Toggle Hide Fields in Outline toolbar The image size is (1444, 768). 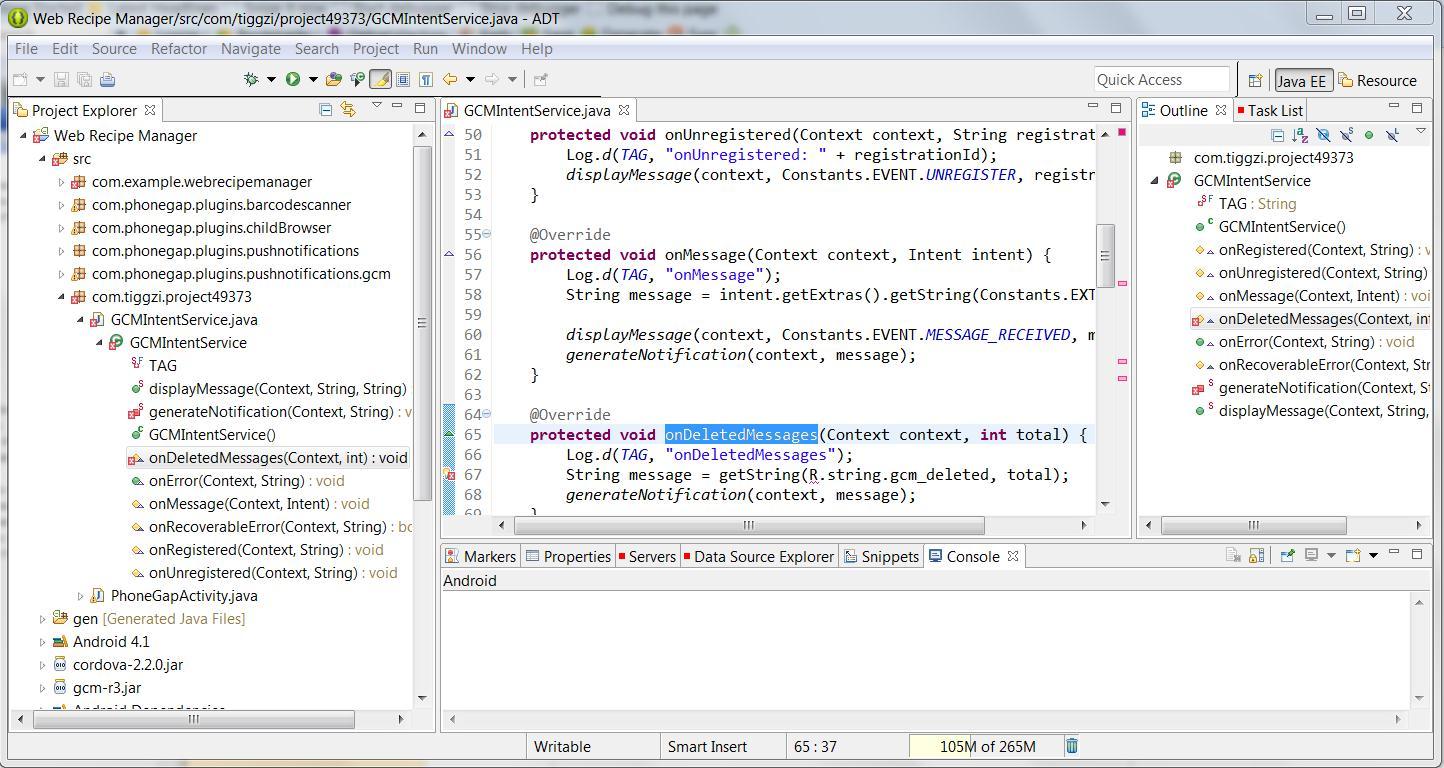pos(1323,135)
